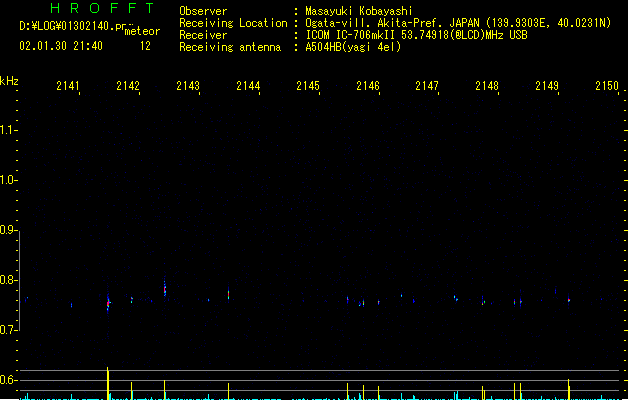Click the strong meteor echo before 2142
The width and height of the screenshot is (629, 400).
(108, 303)
